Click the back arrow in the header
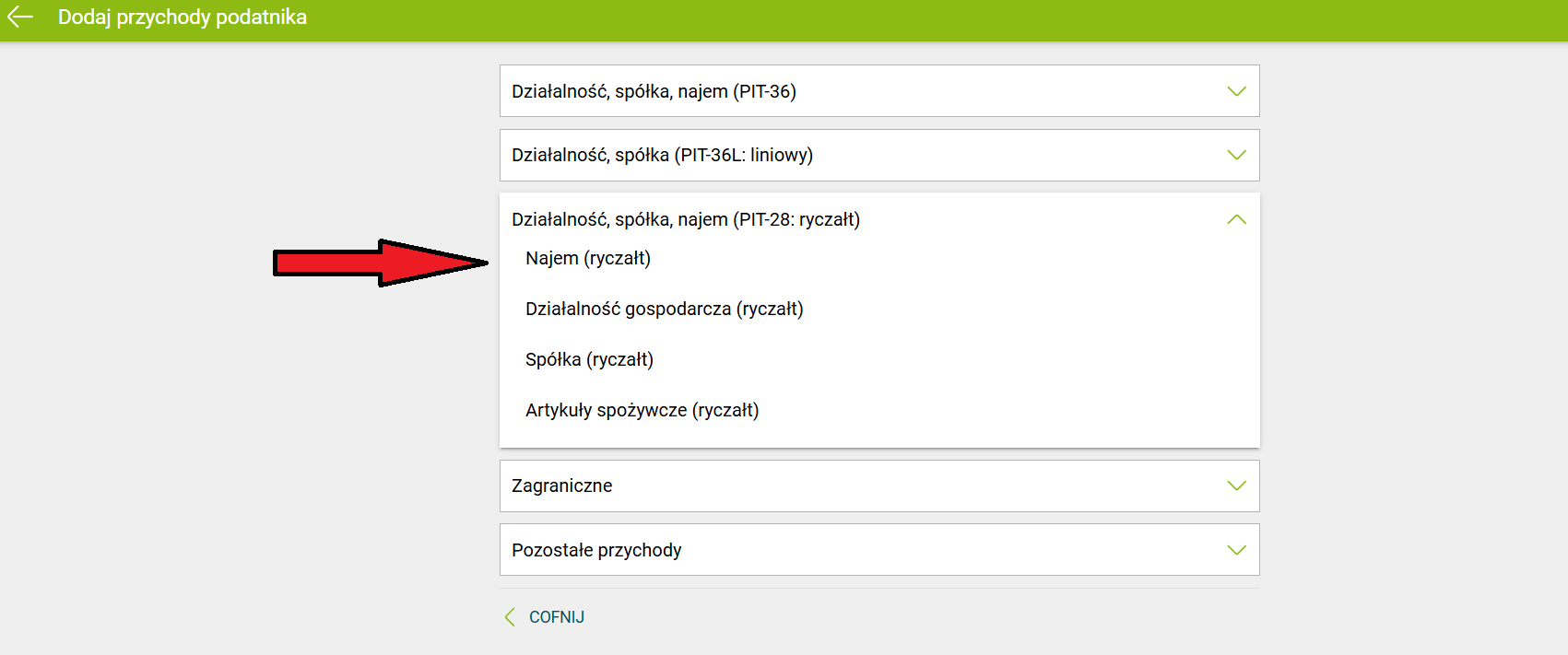Screen dimensions: 1568x655 [x=20, y=17]
